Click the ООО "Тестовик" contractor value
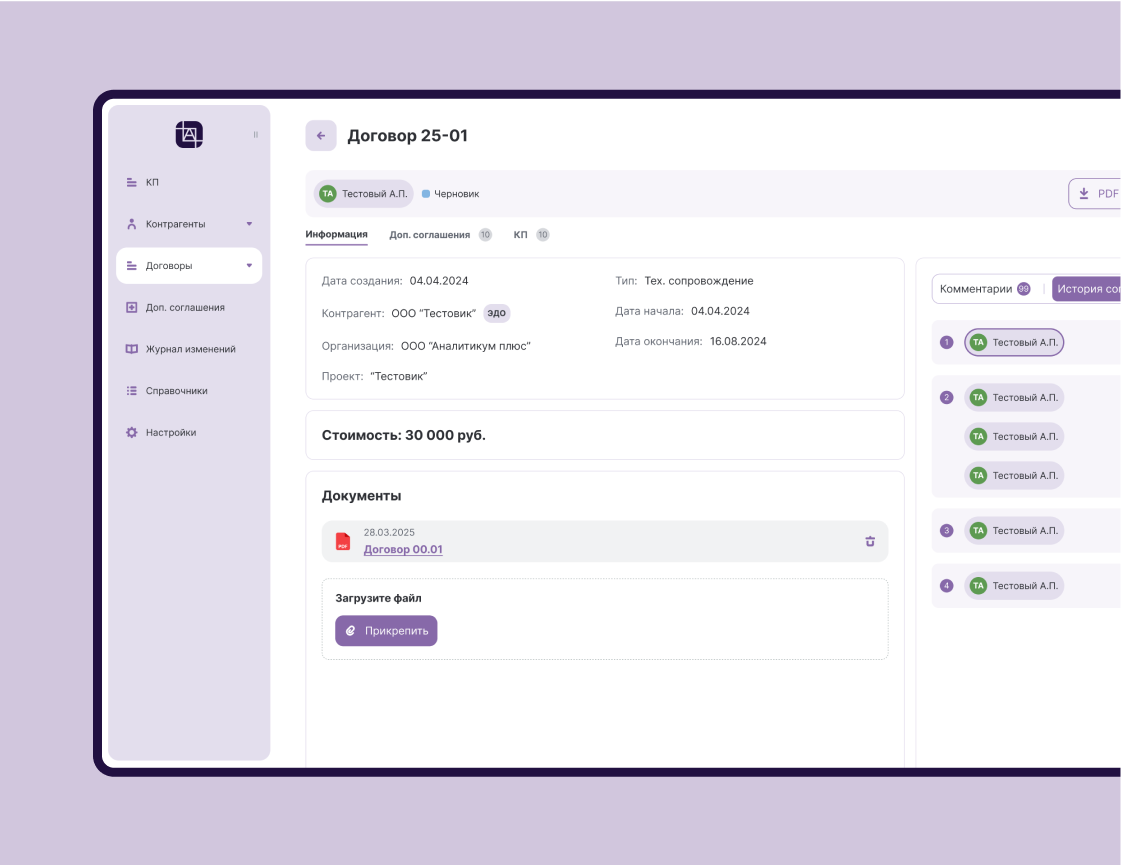1121x865 pixels. 433,313
